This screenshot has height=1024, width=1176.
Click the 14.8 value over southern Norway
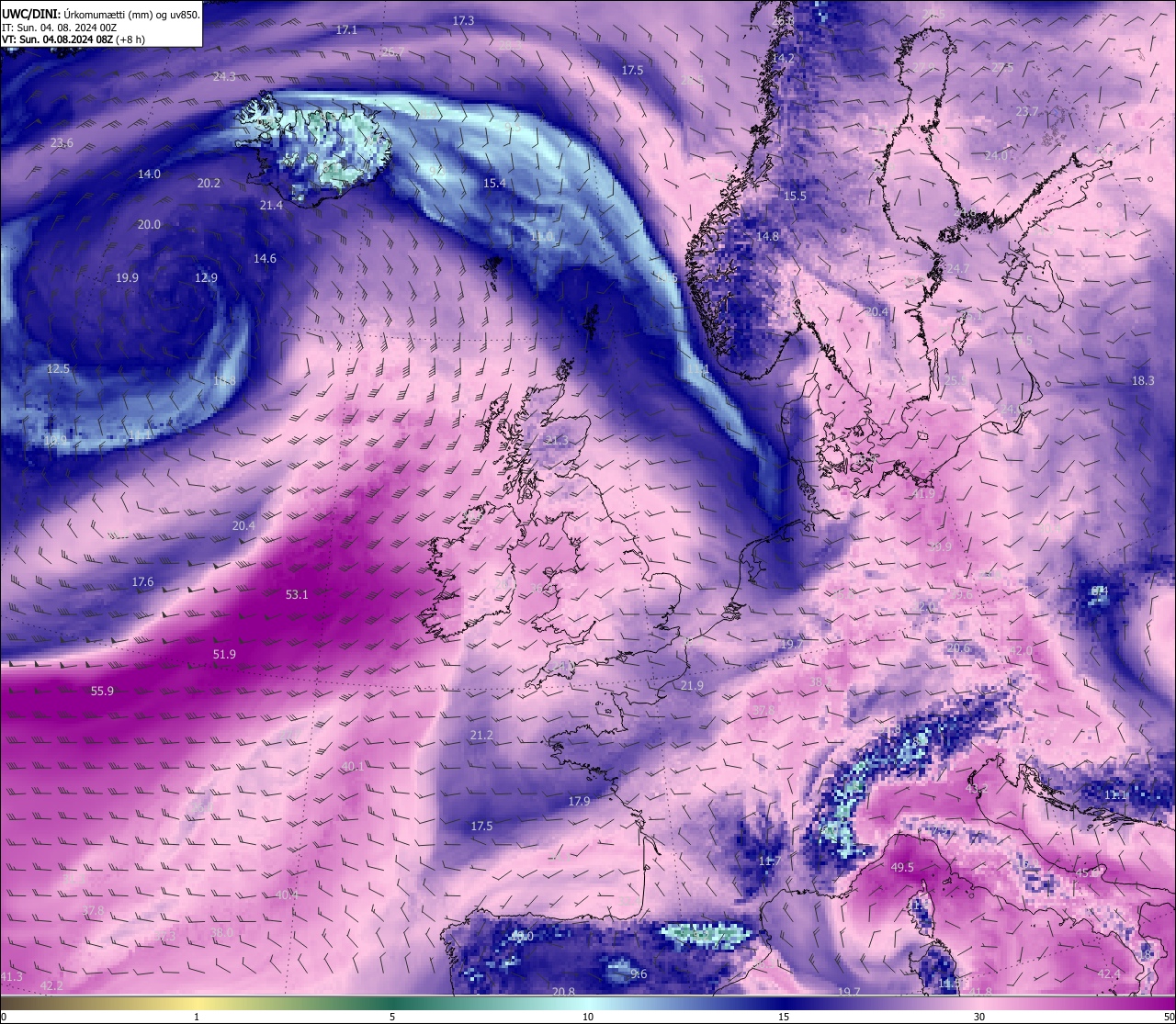click(x=767, y=236)
